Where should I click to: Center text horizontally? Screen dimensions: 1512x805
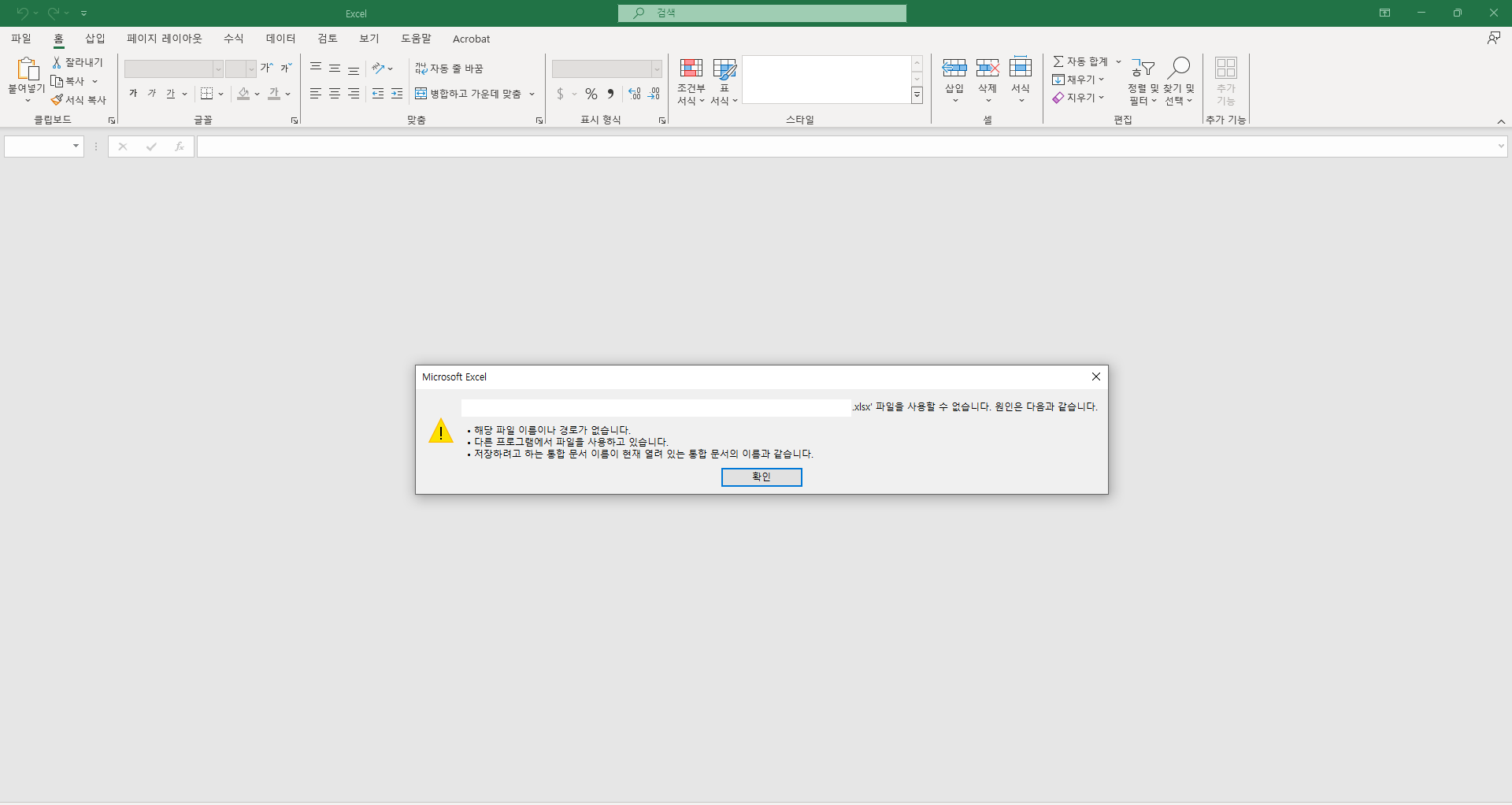tap(335, 94)
